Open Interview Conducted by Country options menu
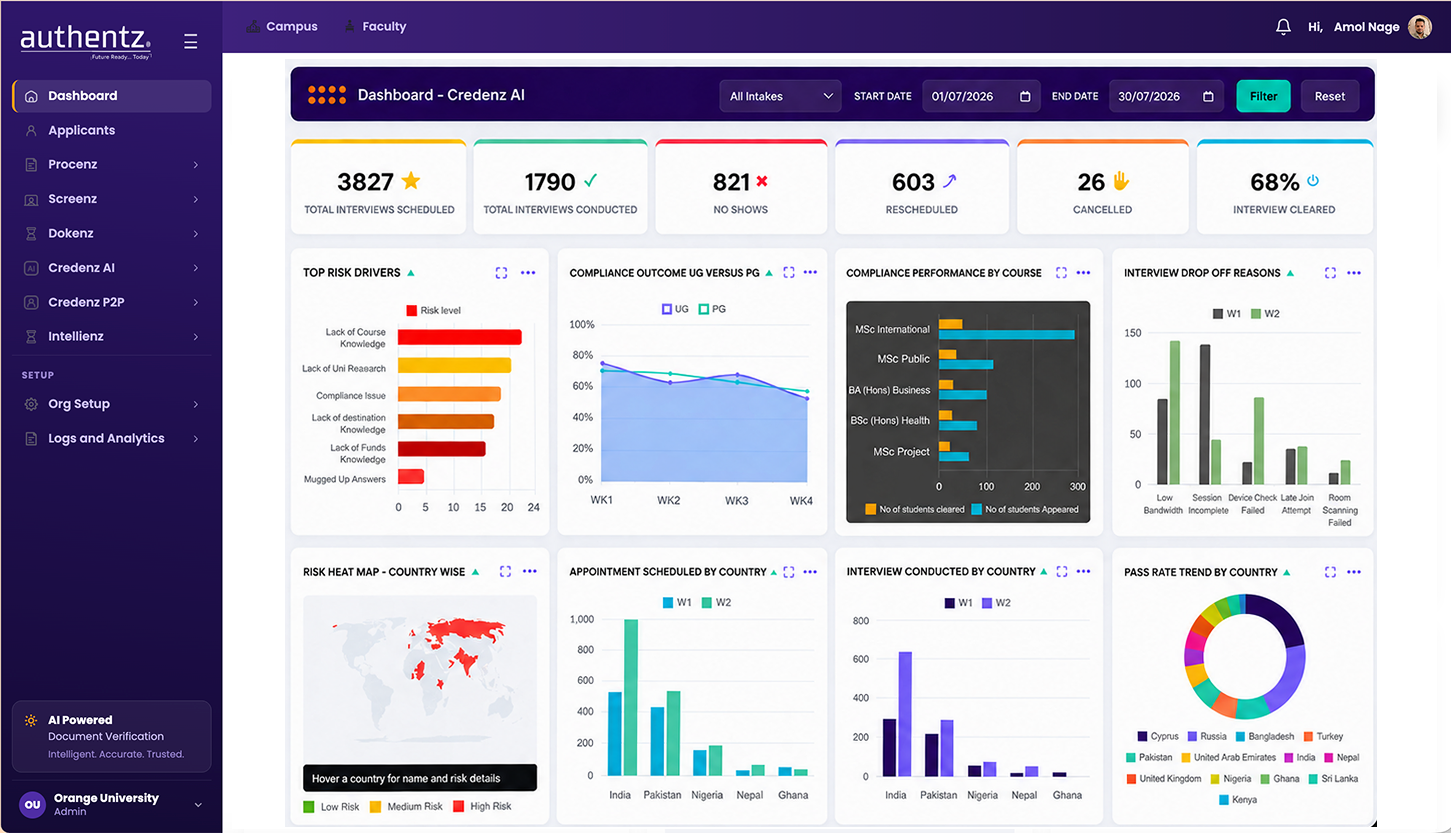Viewport: 1451px width, 833px height. click(1084, 571)
